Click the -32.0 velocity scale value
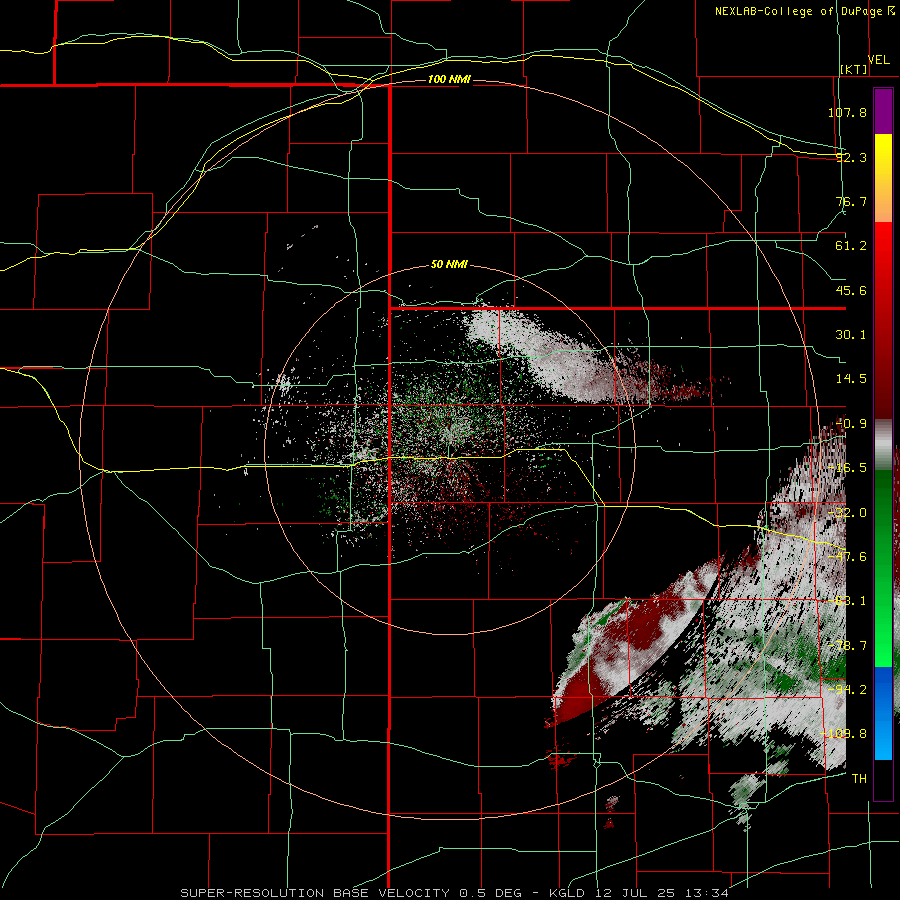This screenshot has width=900, height=900. click(847, 513)
